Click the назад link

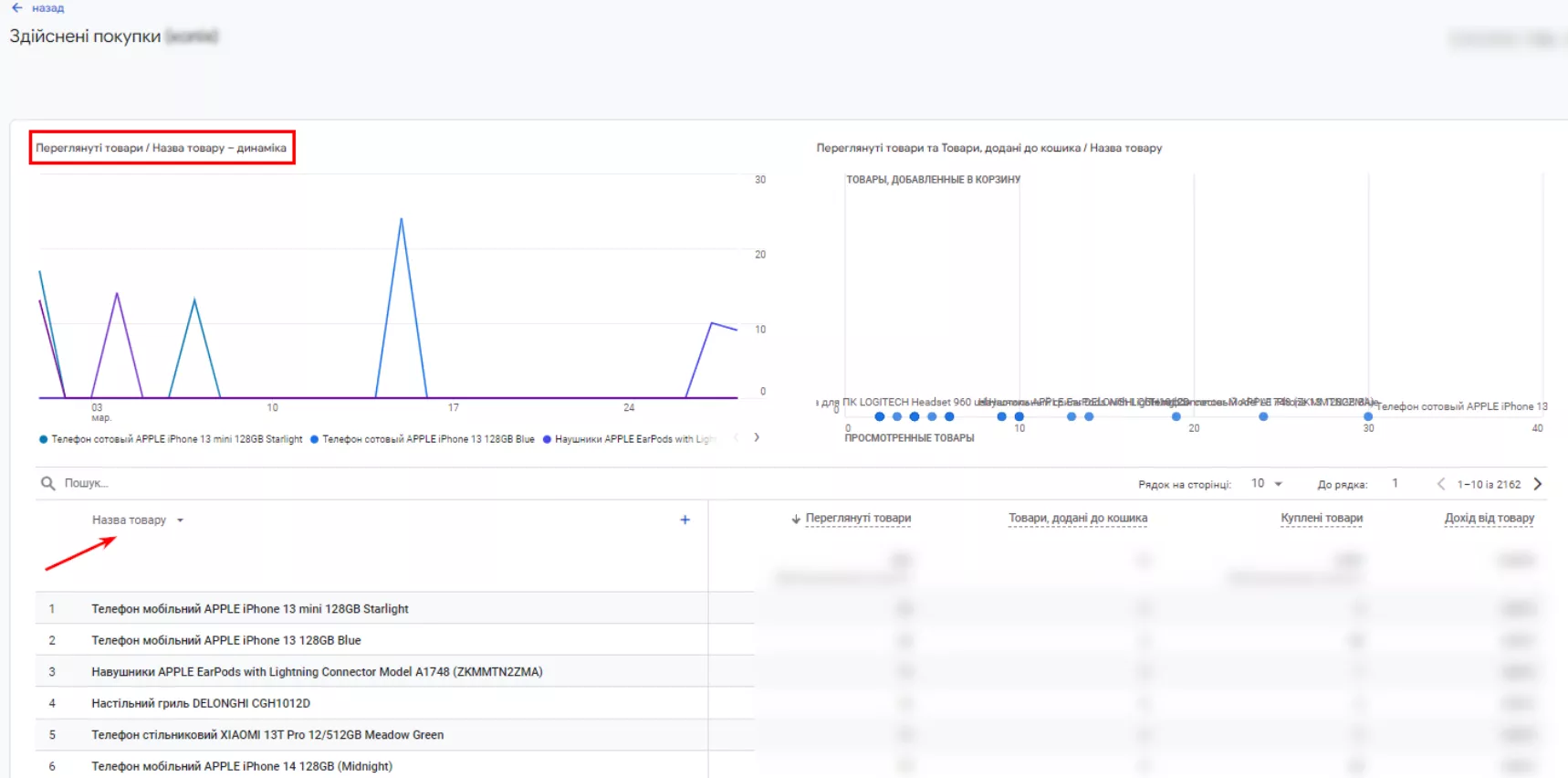47,8
